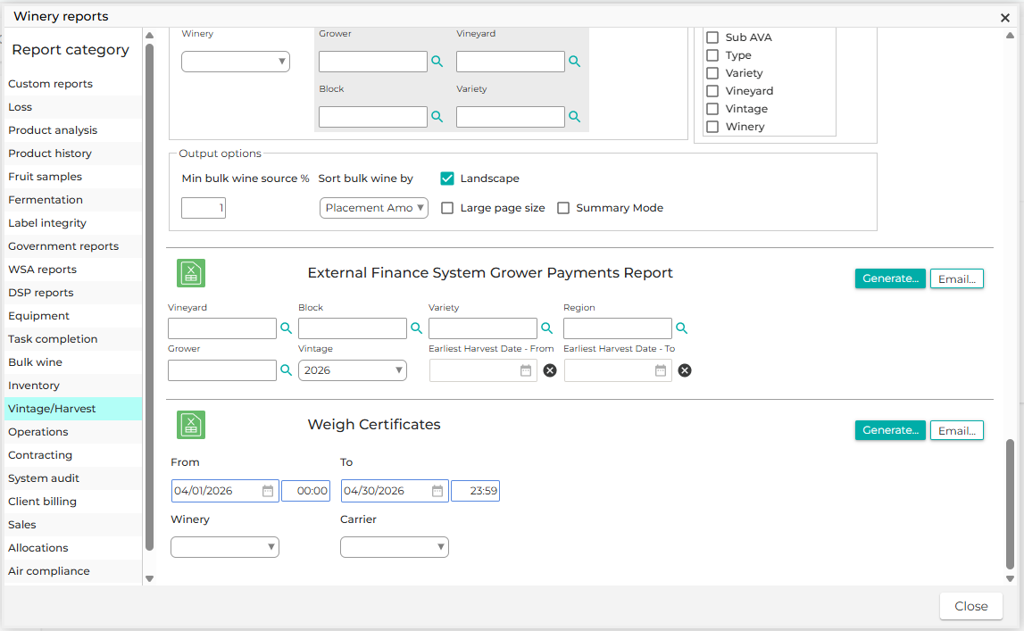Check the Vineyard checkbox

click(x=712, y=91)
